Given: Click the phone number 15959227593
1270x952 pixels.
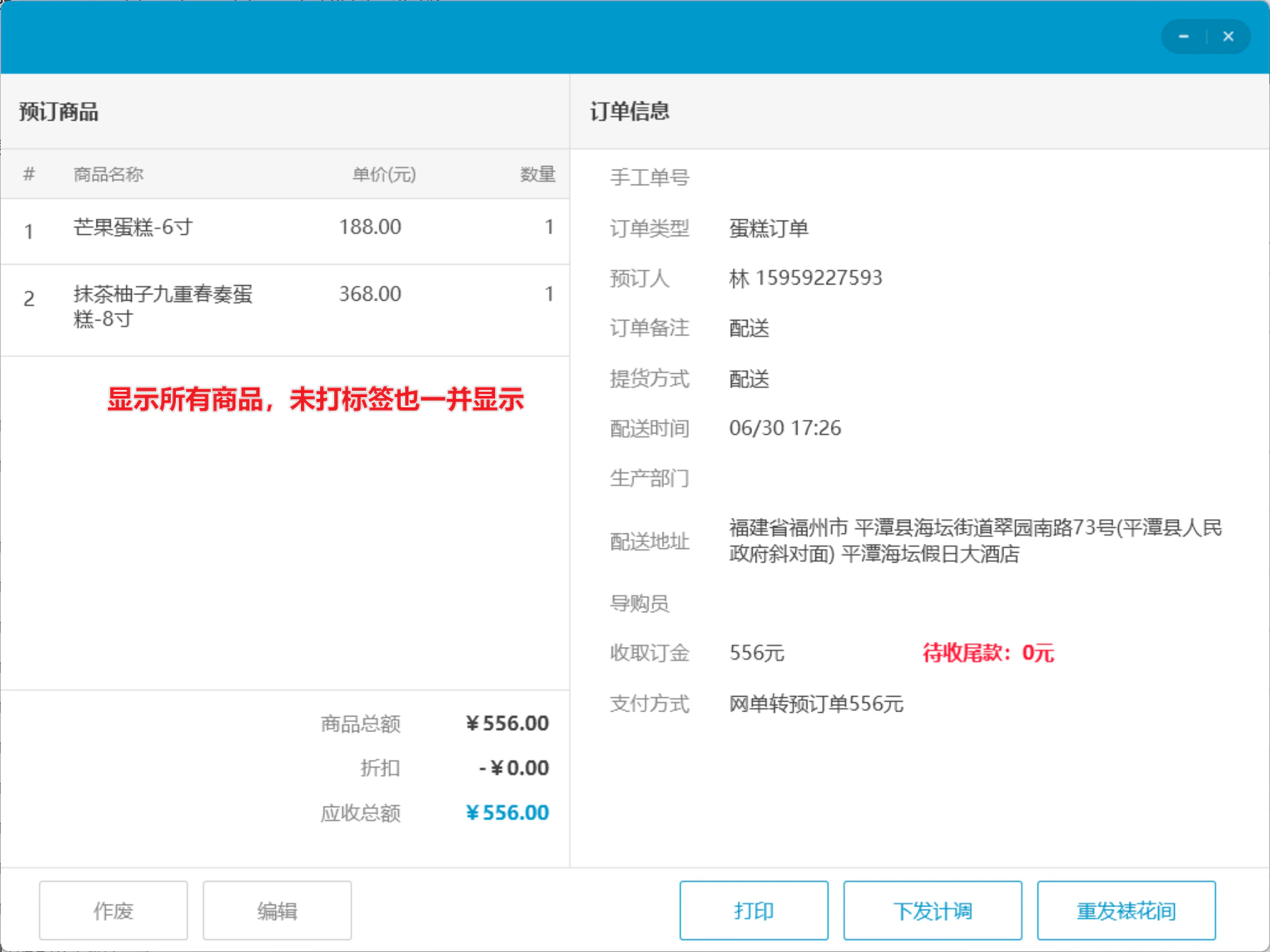Looking at the screenshot, I should tap(819, 277).
